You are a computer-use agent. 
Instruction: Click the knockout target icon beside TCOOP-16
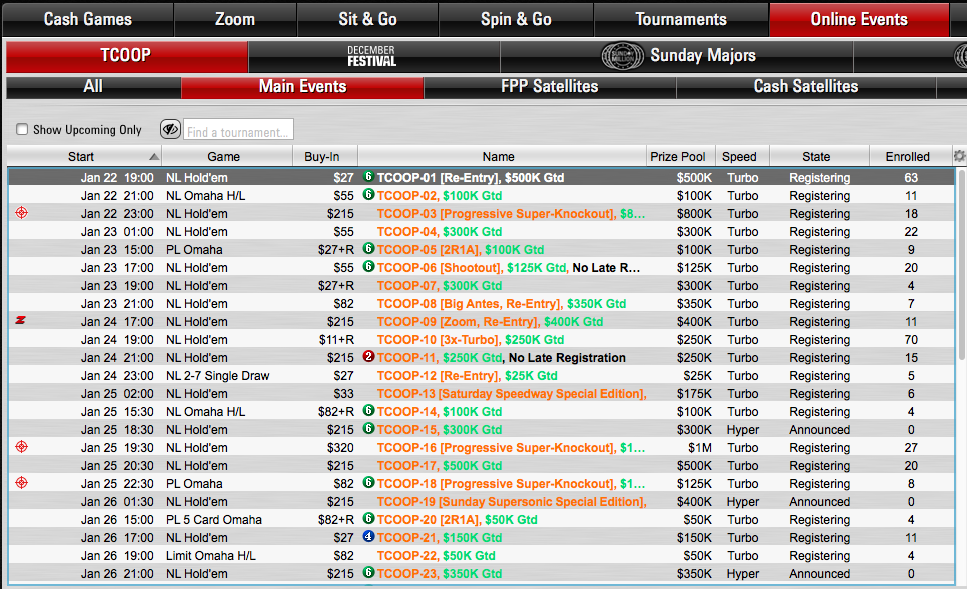pos(22,447)
